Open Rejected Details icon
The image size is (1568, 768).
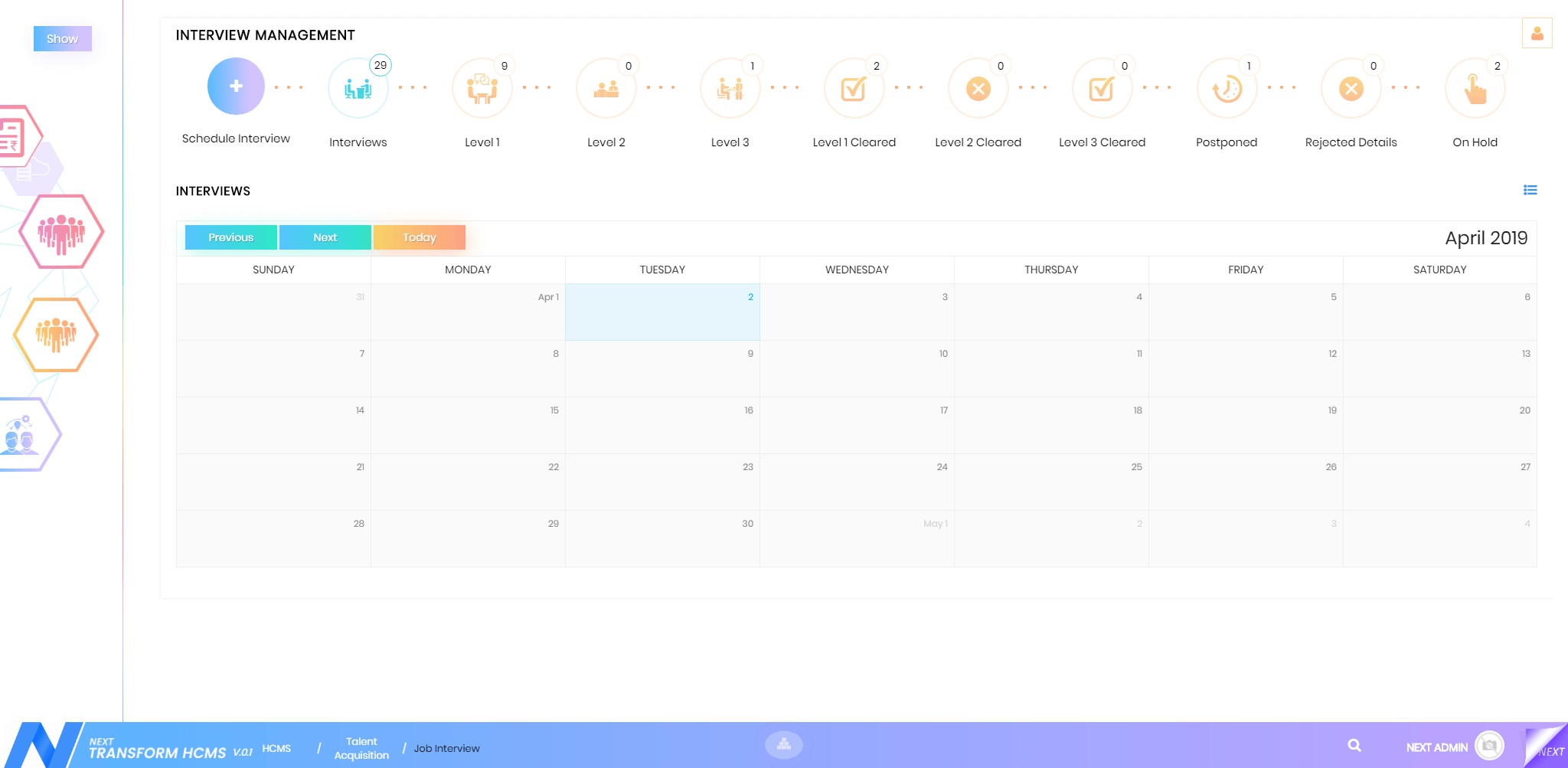[x=1351, y=89]
